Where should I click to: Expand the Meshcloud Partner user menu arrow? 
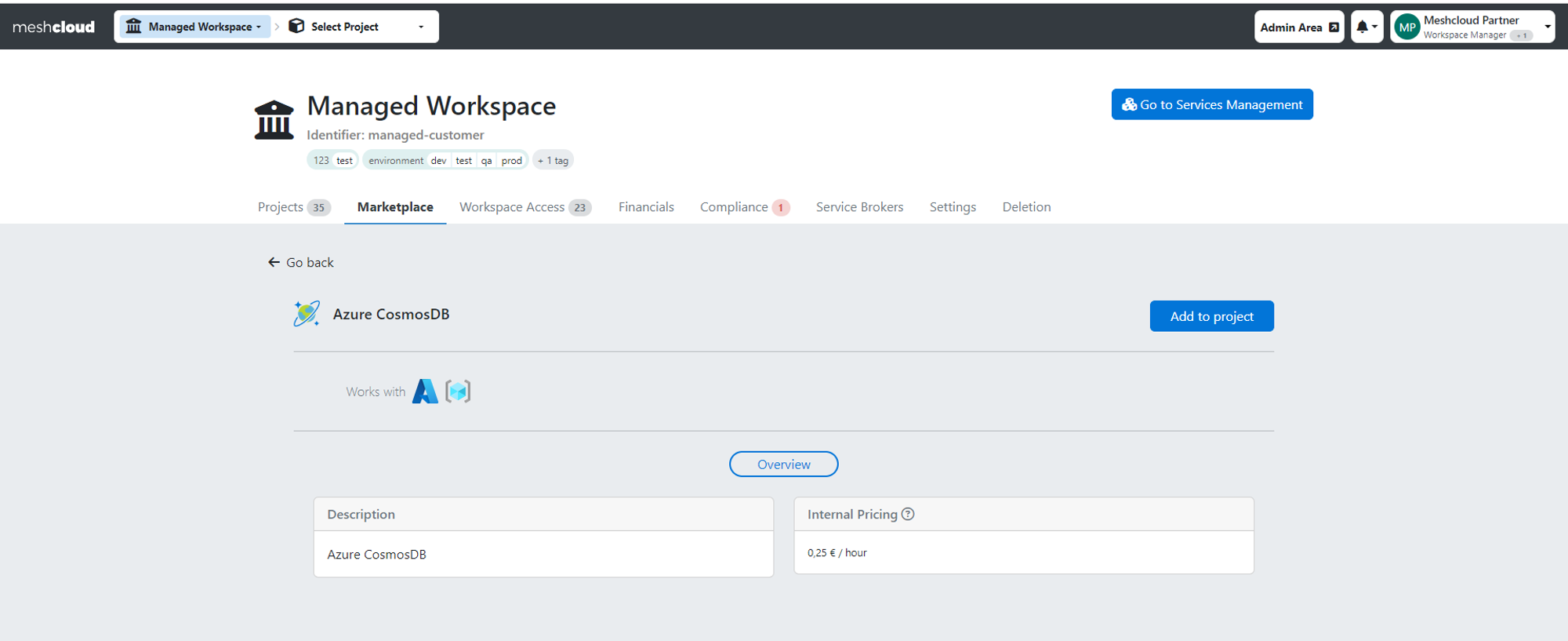1548,27
